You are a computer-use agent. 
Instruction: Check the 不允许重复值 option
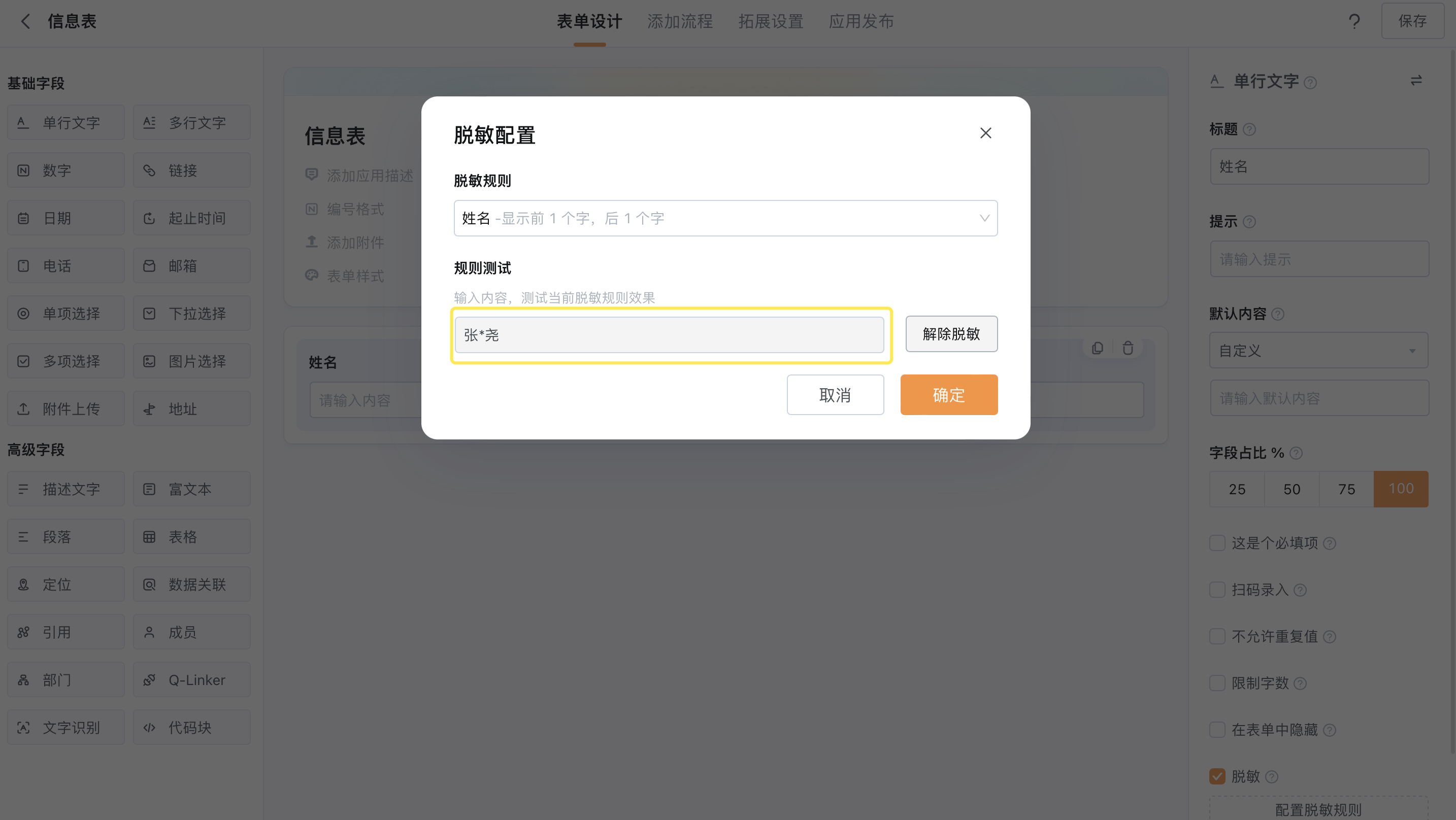pos(1217,636)
